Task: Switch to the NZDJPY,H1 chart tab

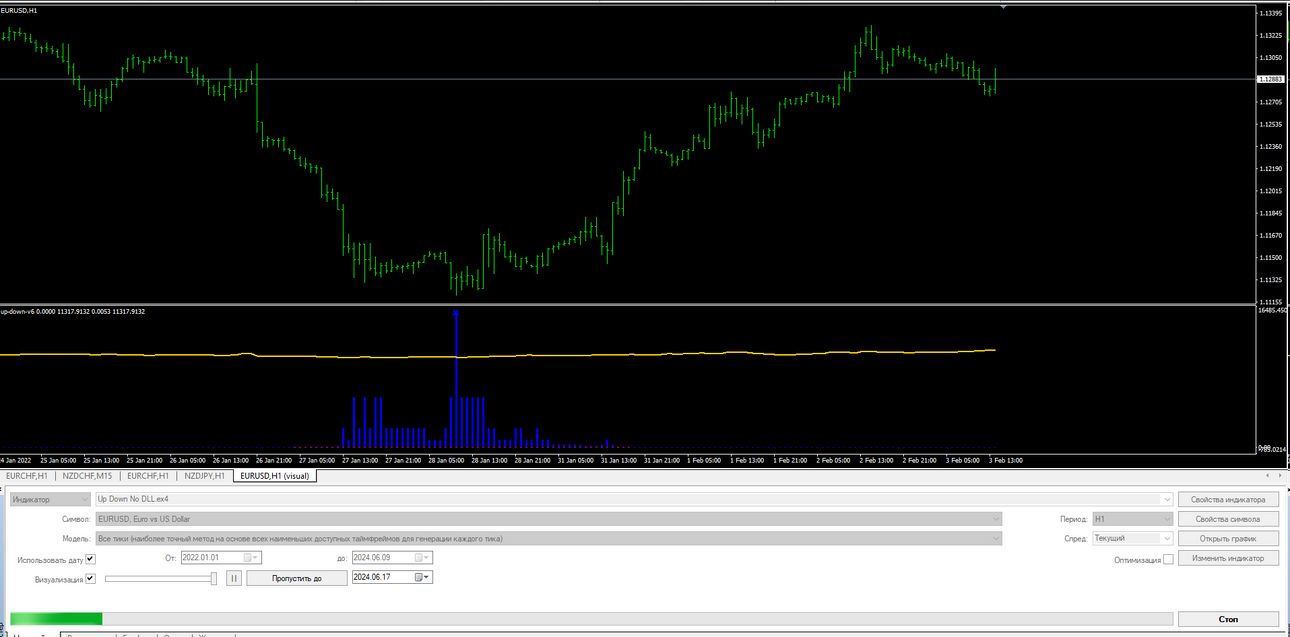Action: (205, 476)
